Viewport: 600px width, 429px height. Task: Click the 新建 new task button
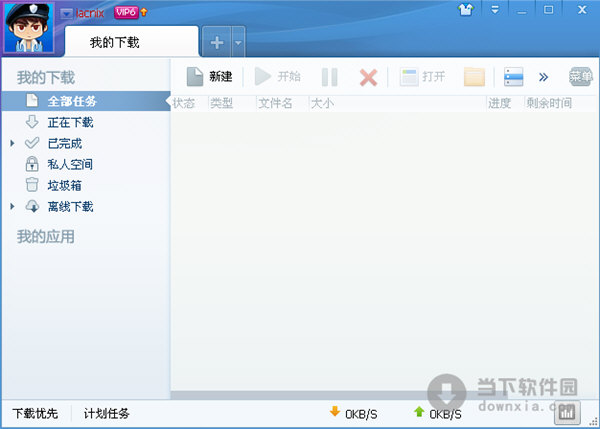209,77
